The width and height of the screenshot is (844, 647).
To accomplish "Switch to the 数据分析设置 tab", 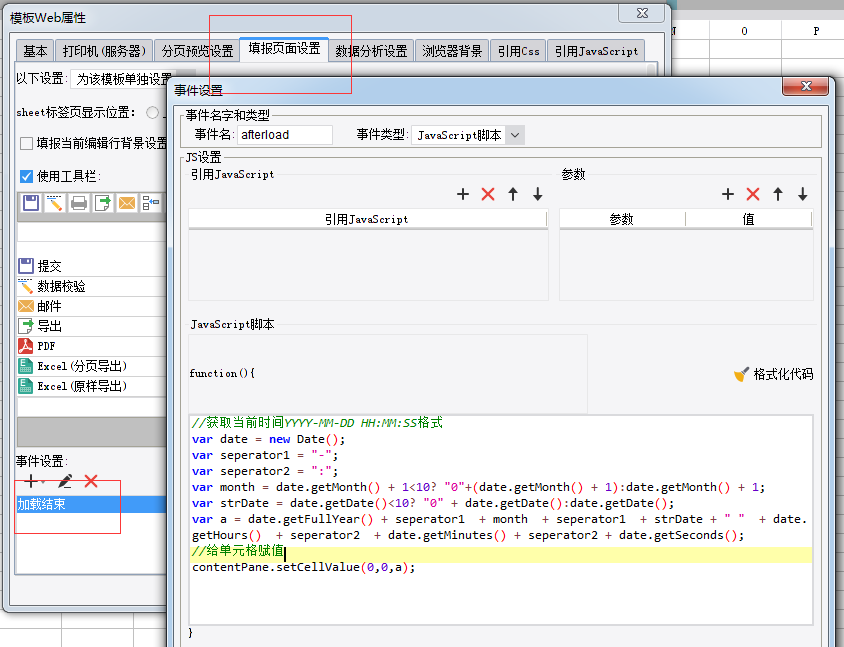I will tap(371, 51).
